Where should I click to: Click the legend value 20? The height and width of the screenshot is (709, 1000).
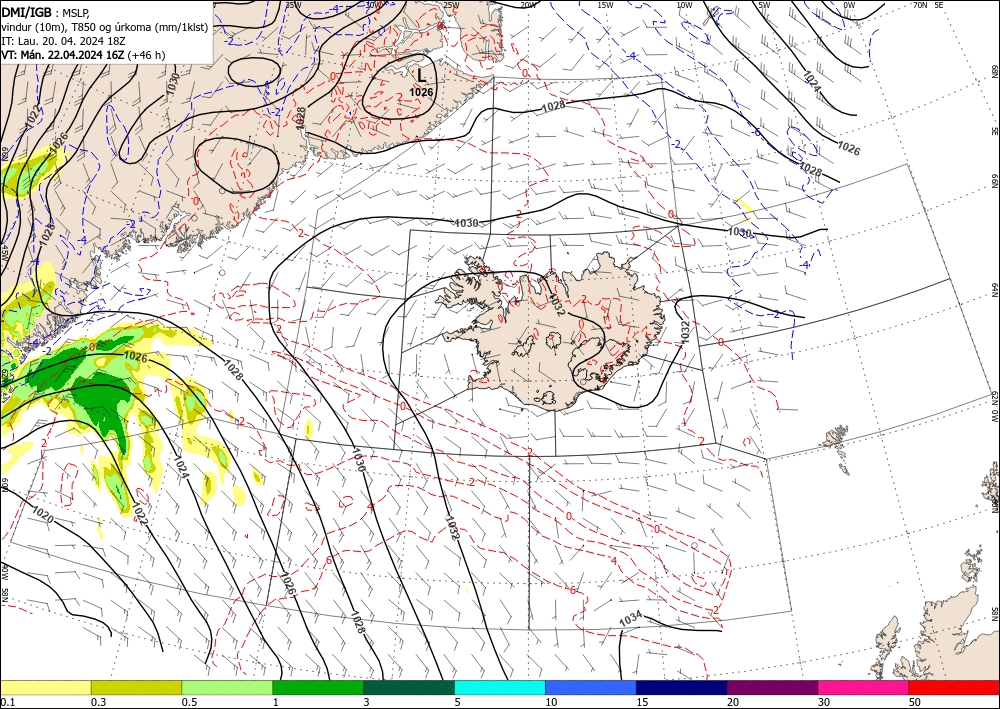click(x=733, y=702)
